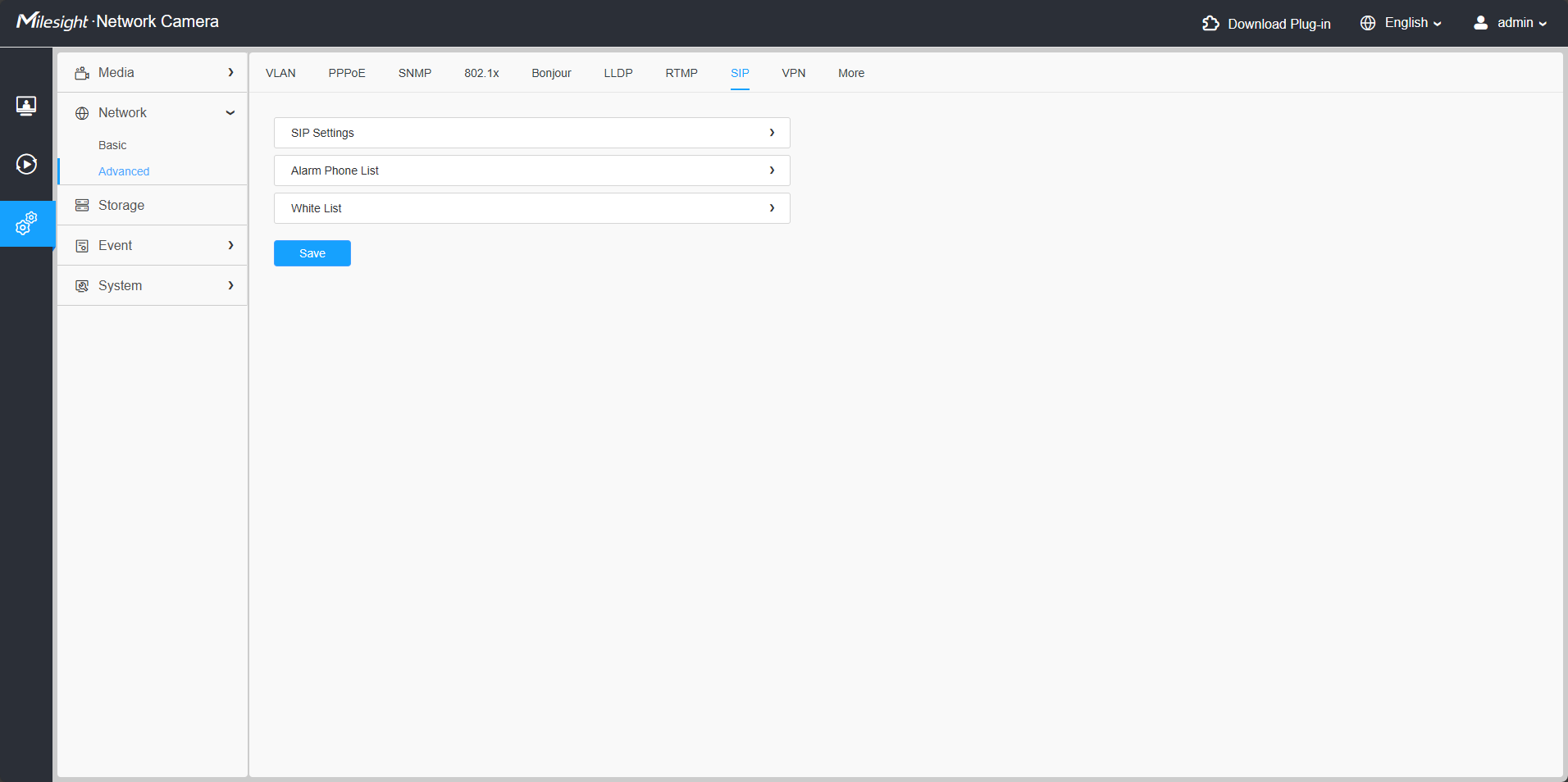Open the Playback icon in left rail

[x=26, y=164]
